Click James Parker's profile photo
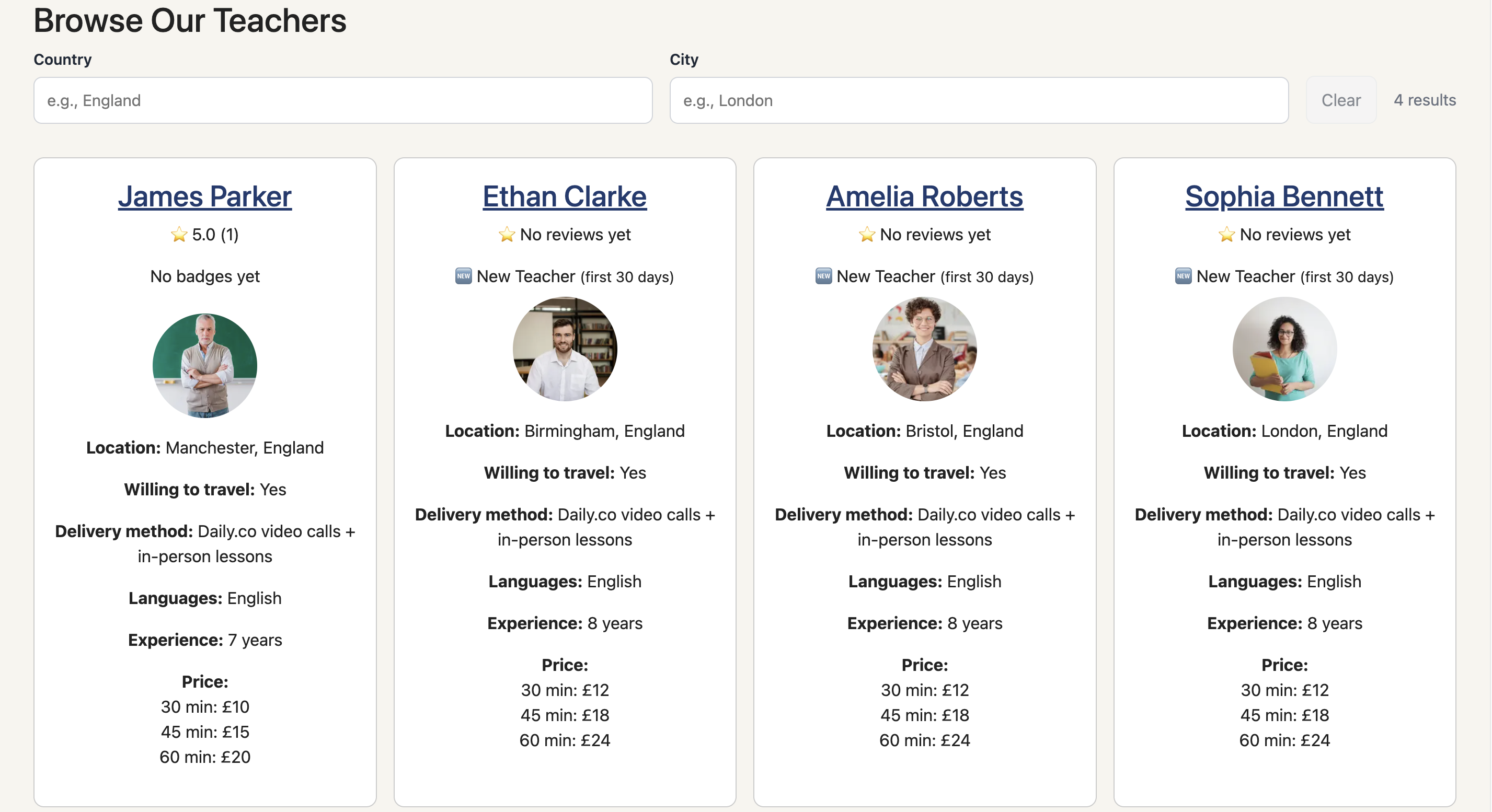The image size is (1492, 812). pyautogui.click(x=205, y=365)
